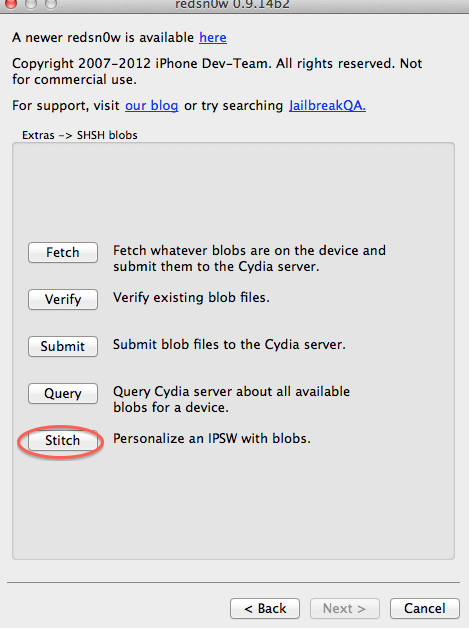This screenshot has height=628, width=469.
Task: Click the 'Personalize an IPSW with blobs' text
Action: click(x=211, y=439)
